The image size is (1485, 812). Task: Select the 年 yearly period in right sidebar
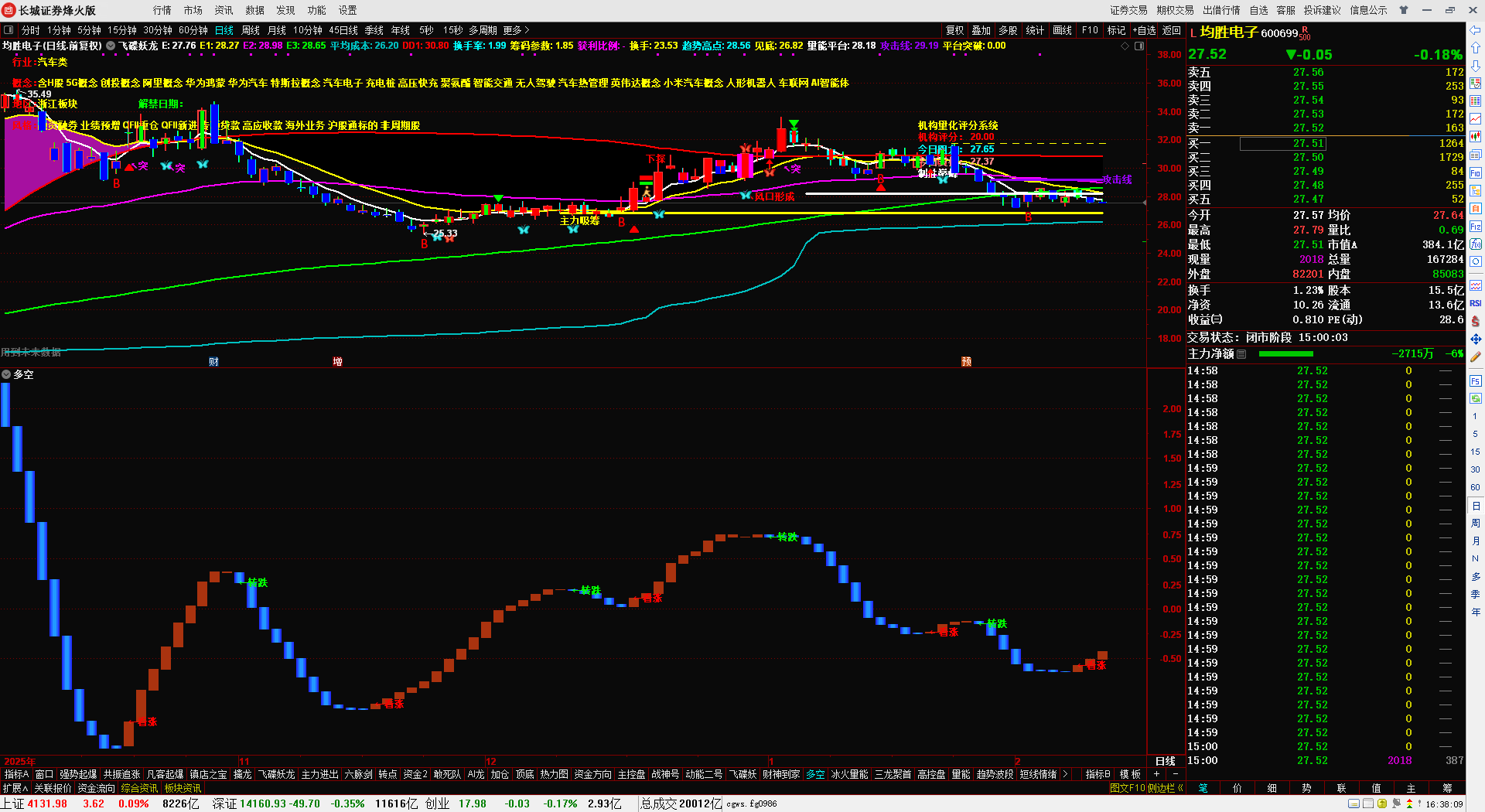tap(1476, 612)
